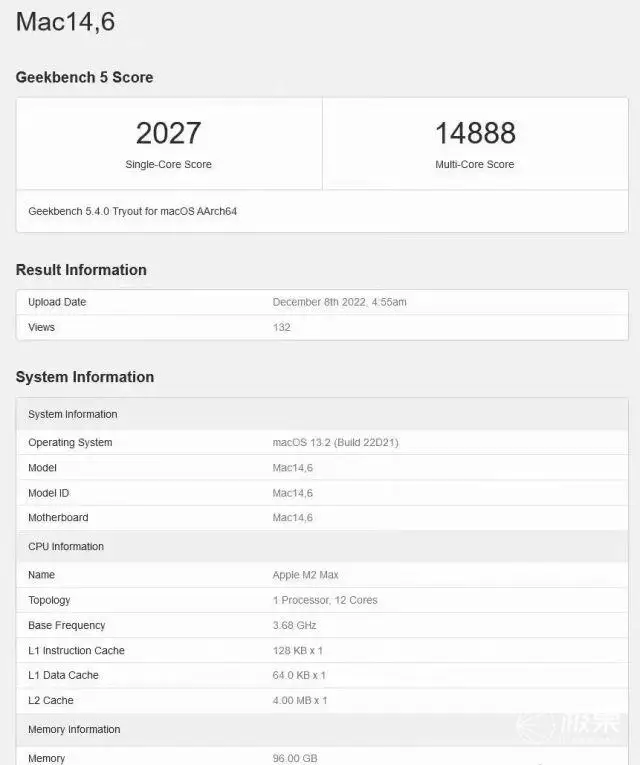Select the 64.0 KB x 1 value
This screenshot has height=765, width=640.
pos(299,675)
